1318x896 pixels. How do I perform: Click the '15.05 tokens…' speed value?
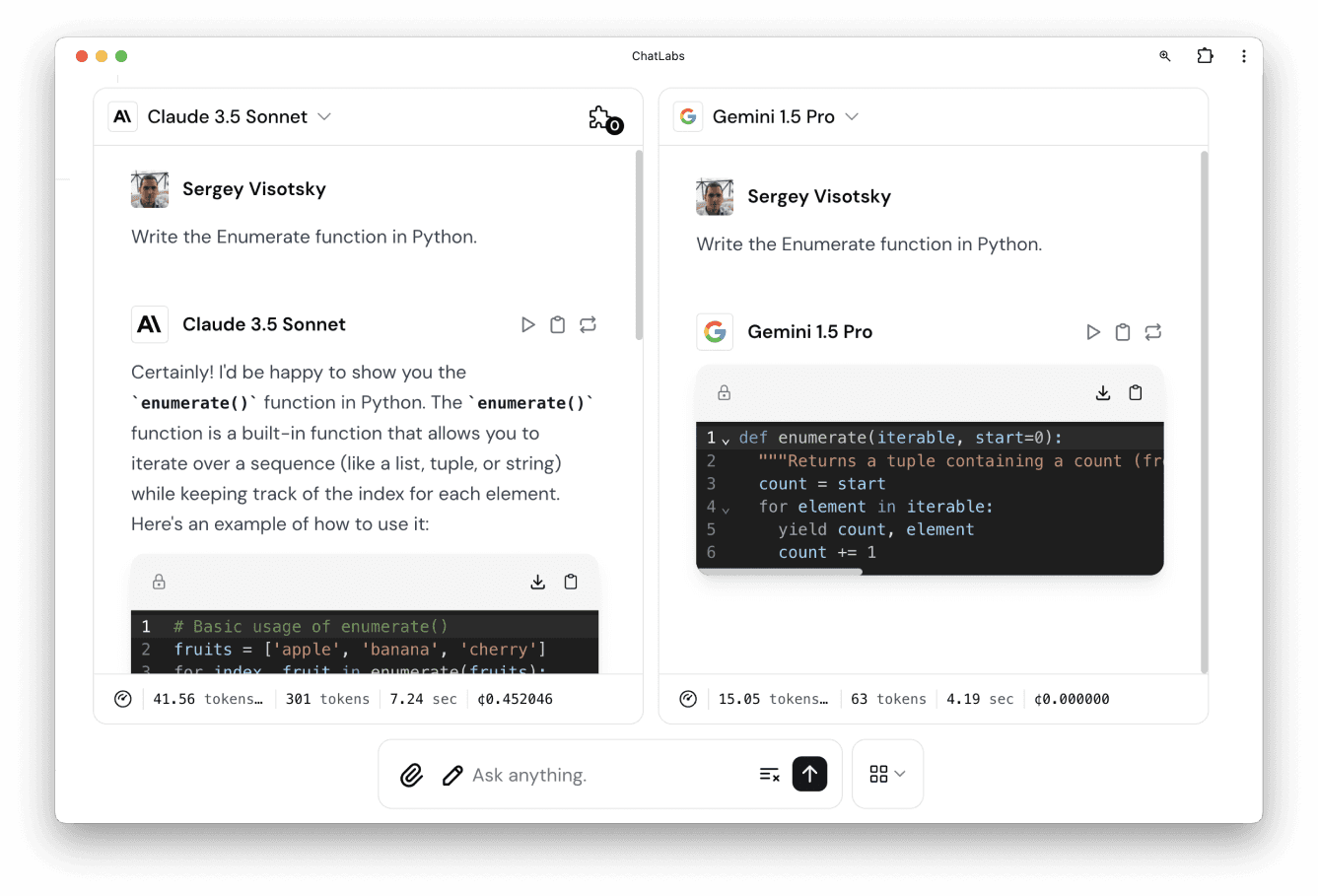[x=773, y=699]
